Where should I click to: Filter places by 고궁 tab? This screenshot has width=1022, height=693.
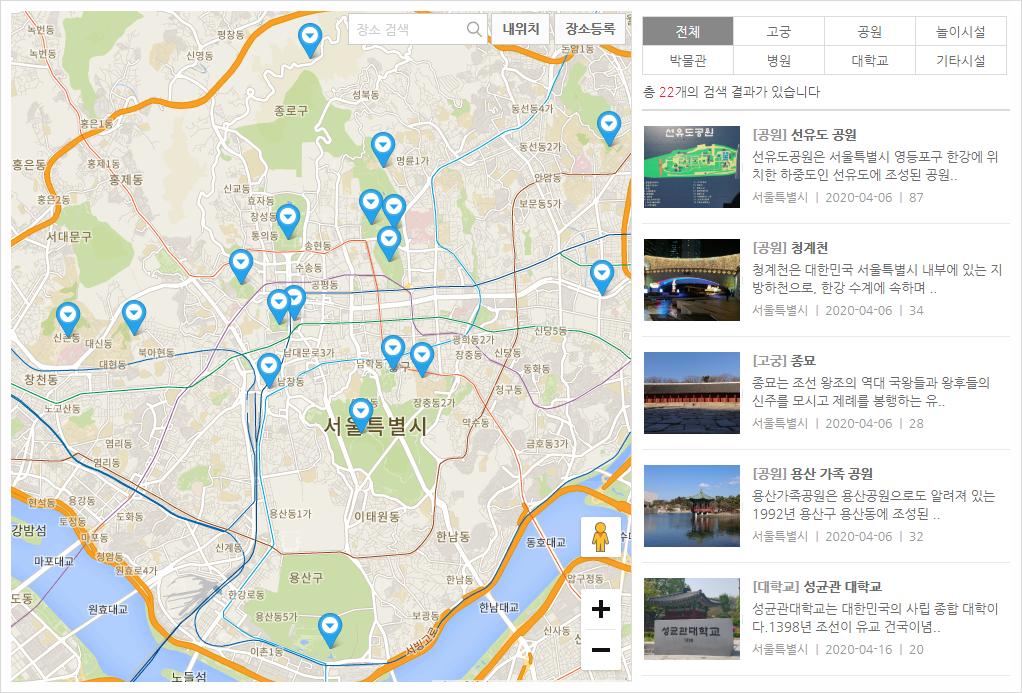[x=779, y=31]
